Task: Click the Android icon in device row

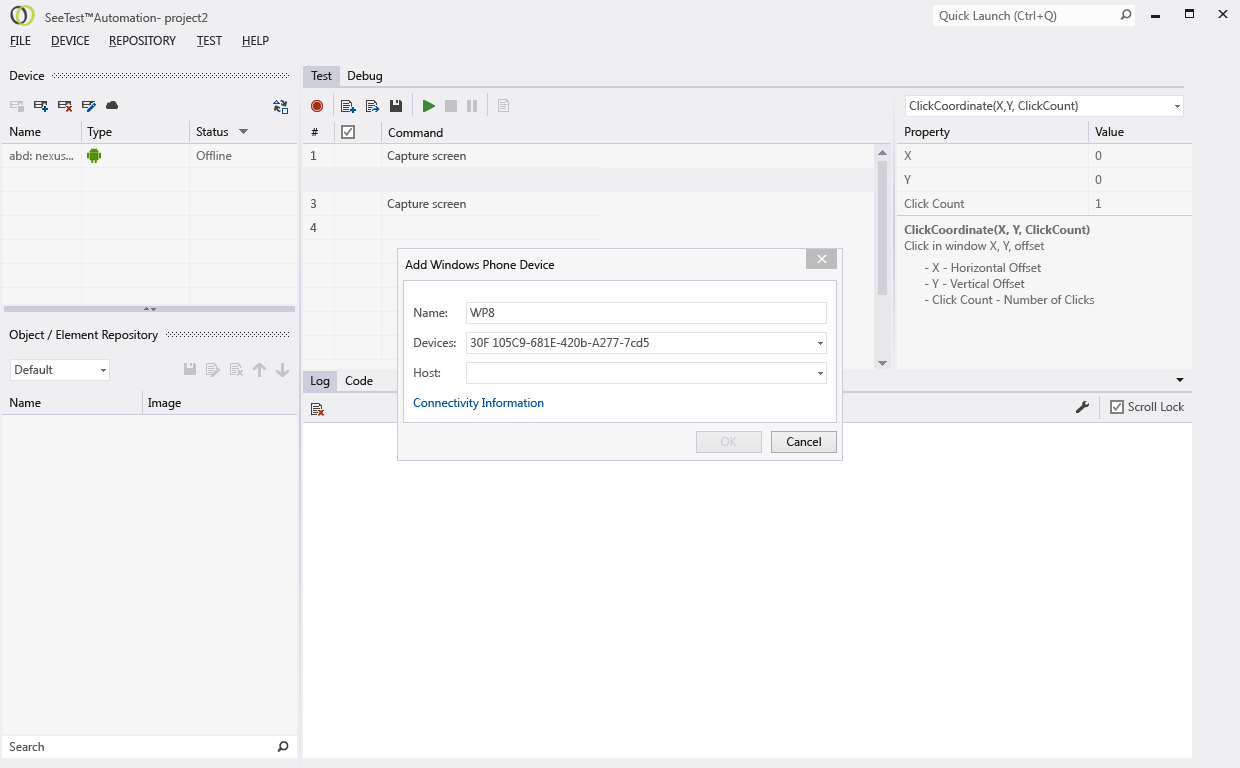Action: click(x=94, y=155)
